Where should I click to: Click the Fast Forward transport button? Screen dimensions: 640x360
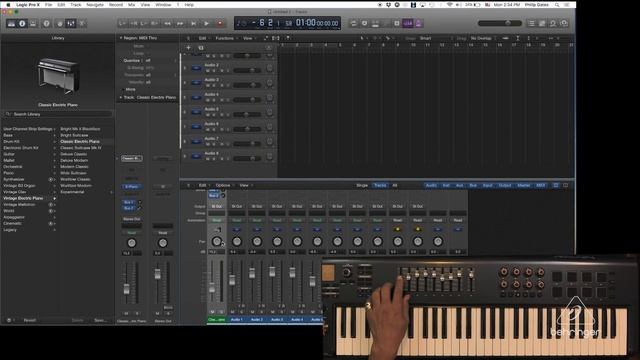pyautogui.click(x=180, y=24)
